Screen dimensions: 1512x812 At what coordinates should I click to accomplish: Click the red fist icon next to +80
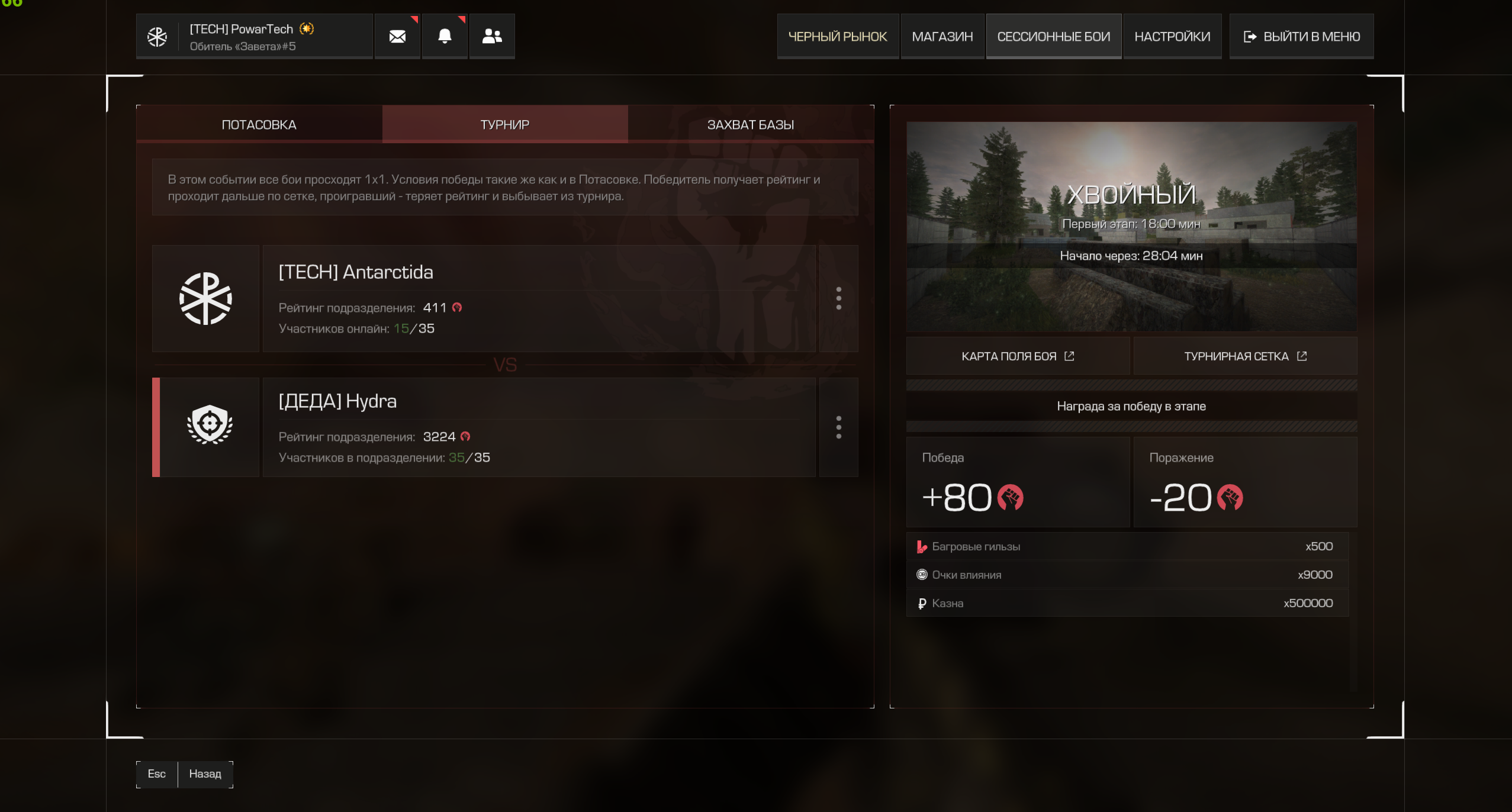(1010, 497)
